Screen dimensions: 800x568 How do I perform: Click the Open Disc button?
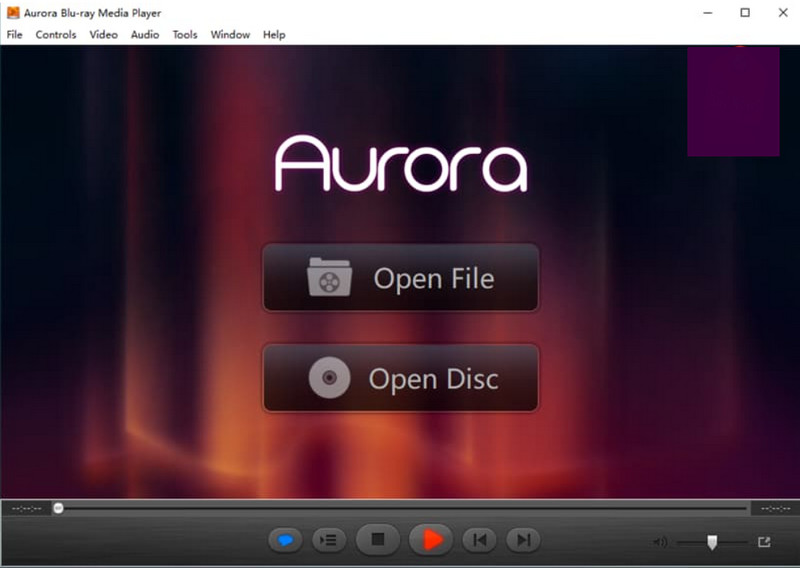click(x=400, y=379)
